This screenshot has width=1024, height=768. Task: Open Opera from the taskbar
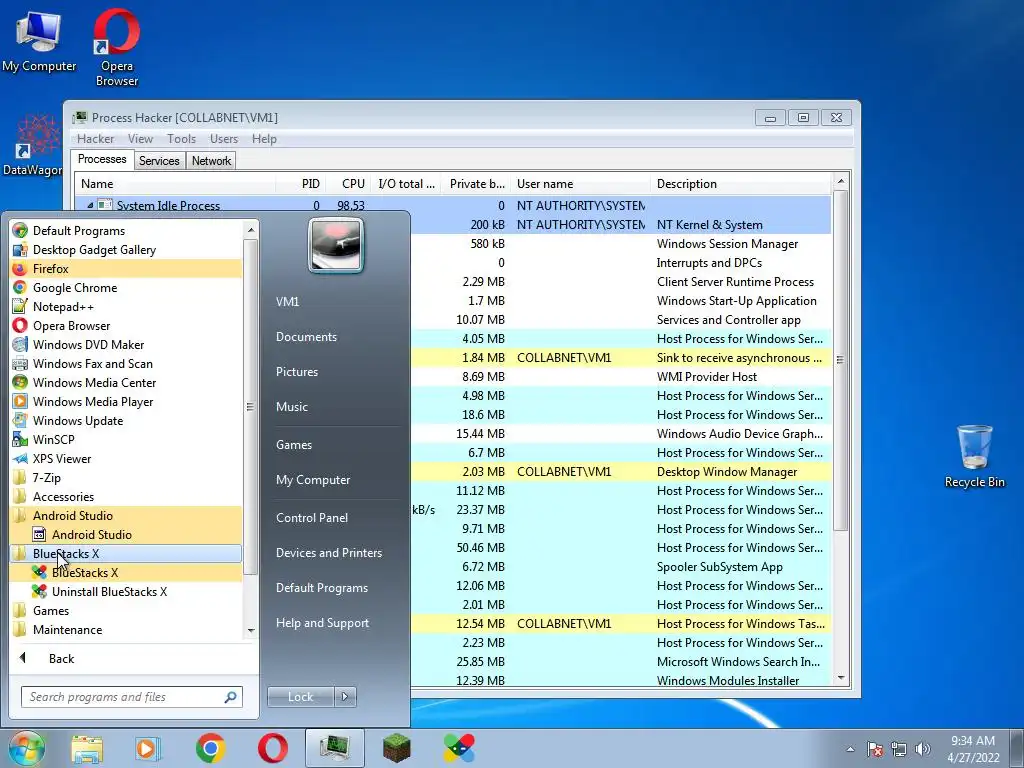tap(272, 748)
